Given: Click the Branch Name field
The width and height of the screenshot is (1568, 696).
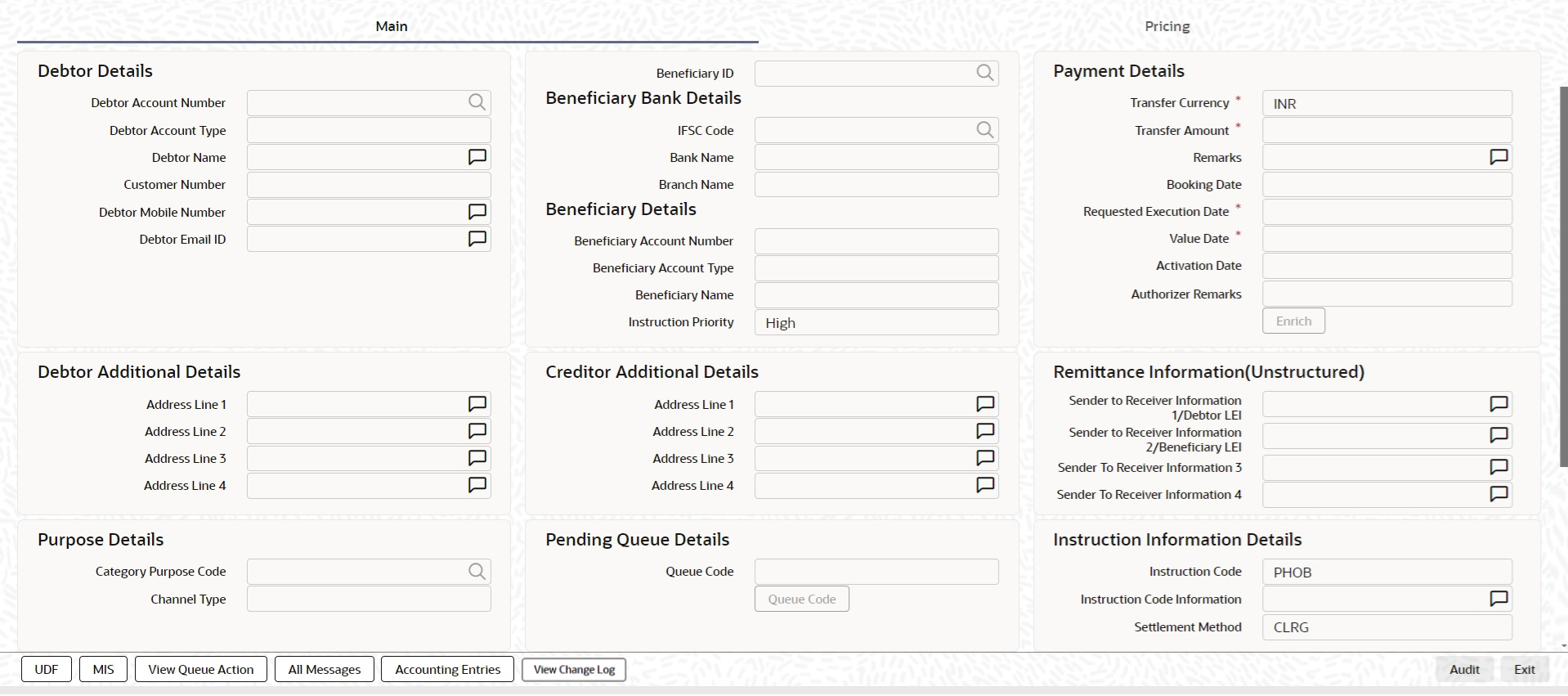Looking at the screenshot, I should click(x=876, y=184).
